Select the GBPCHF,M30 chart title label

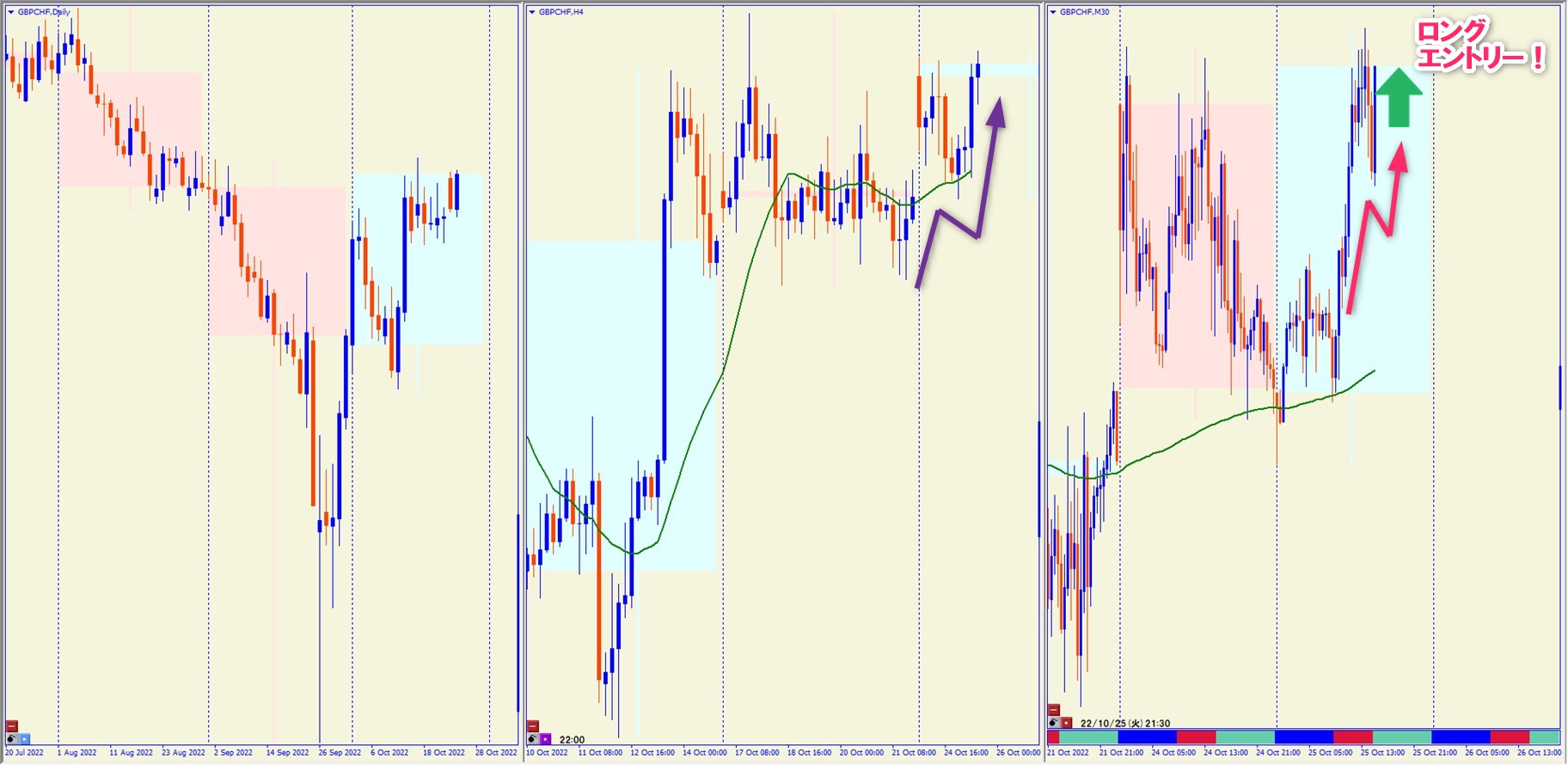coord(1084,12)
